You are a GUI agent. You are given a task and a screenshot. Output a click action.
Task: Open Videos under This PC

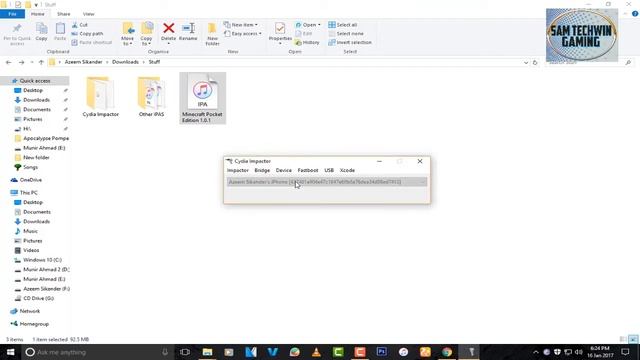click(x=31, y=250)
